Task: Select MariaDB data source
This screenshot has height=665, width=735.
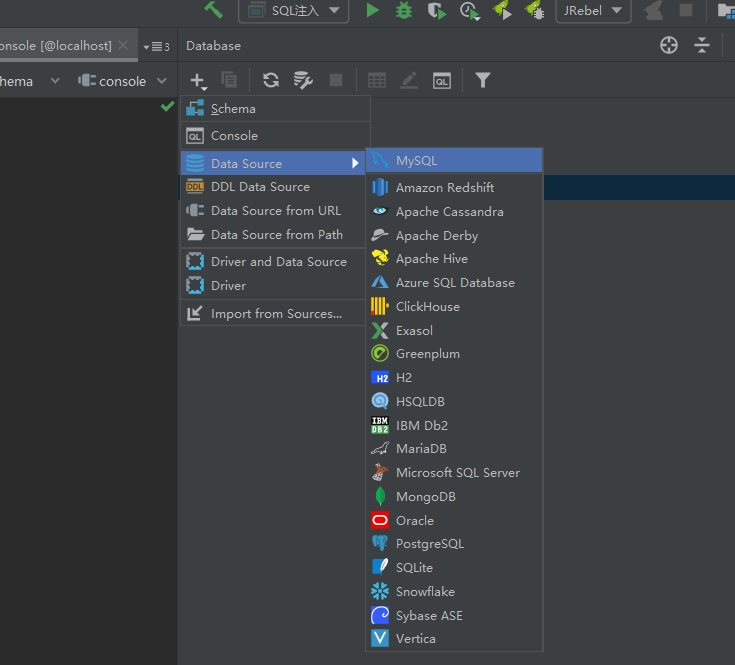Action: coord(454,449)
